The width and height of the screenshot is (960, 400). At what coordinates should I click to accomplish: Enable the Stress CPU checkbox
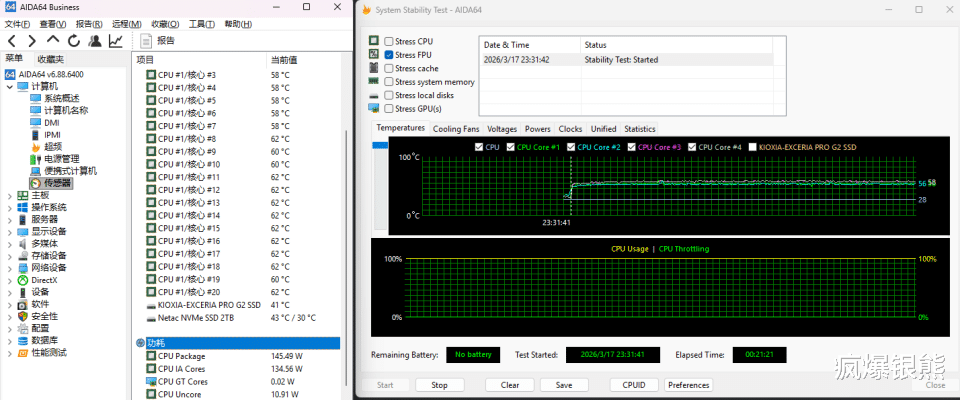[x=389, y=42]
